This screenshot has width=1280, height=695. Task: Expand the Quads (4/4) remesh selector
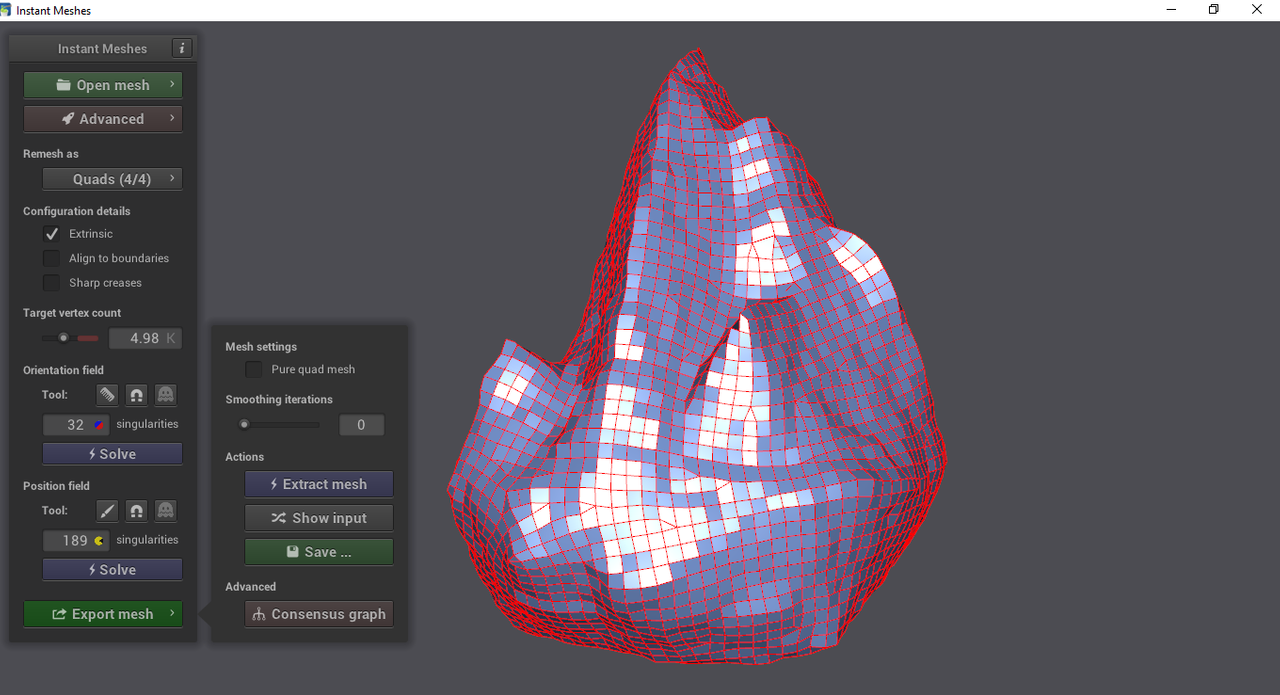click(112, 178)
